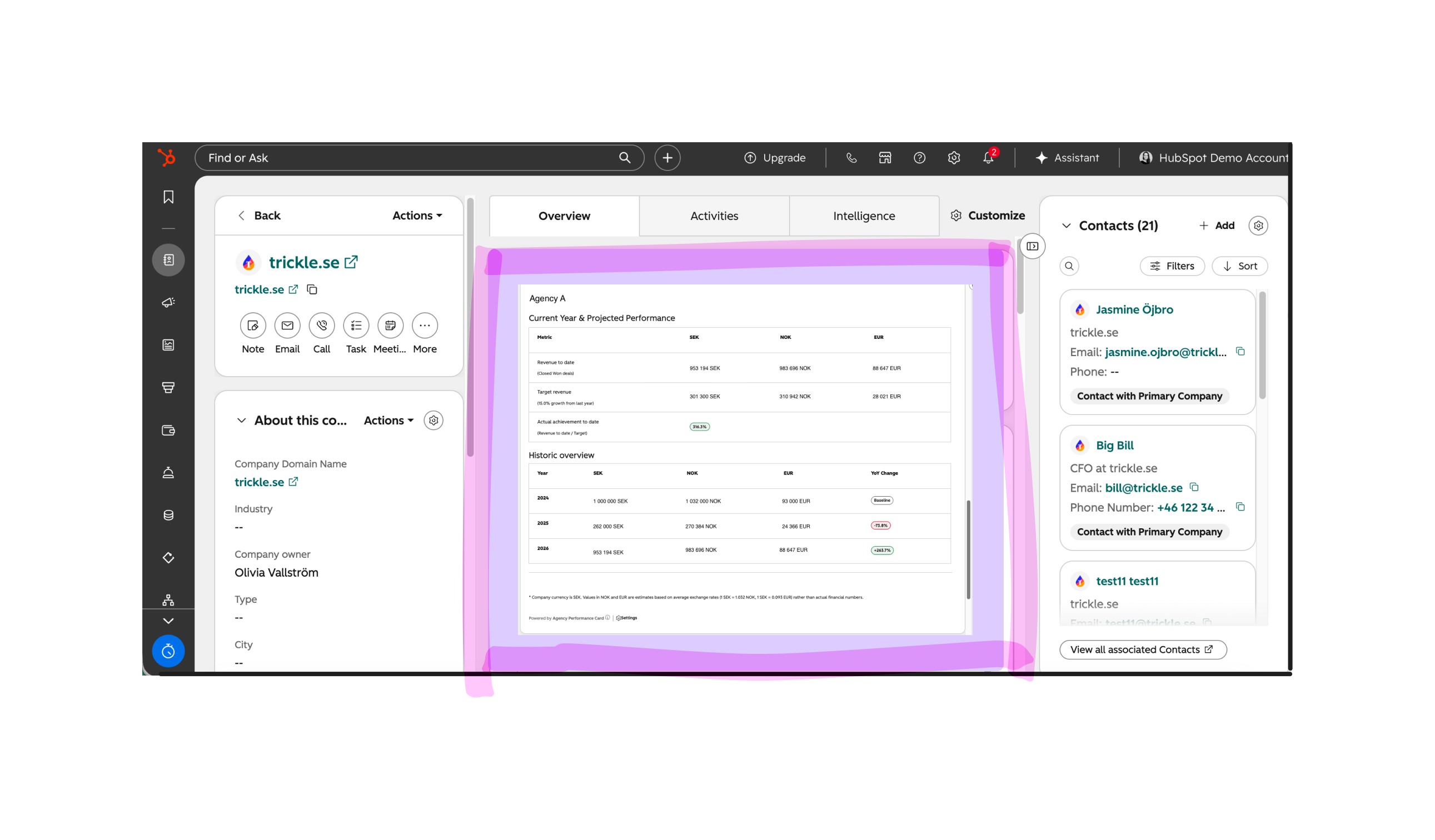Toggle the right sidebar collapse button
Image resolution: width=1435 pixels, height=840 pixels.
click(1032, 247)
